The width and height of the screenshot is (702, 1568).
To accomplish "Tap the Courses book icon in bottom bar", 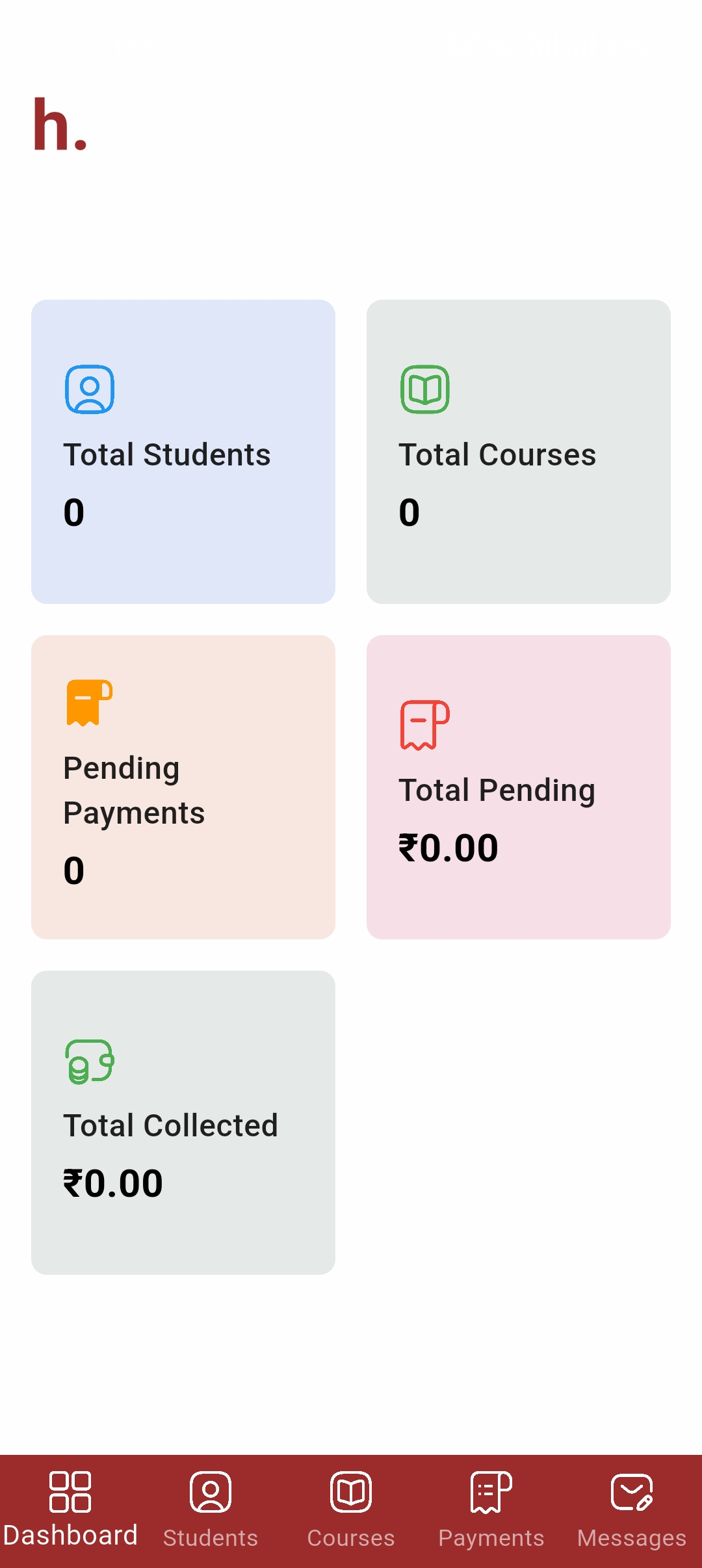I will point(351,1491).
